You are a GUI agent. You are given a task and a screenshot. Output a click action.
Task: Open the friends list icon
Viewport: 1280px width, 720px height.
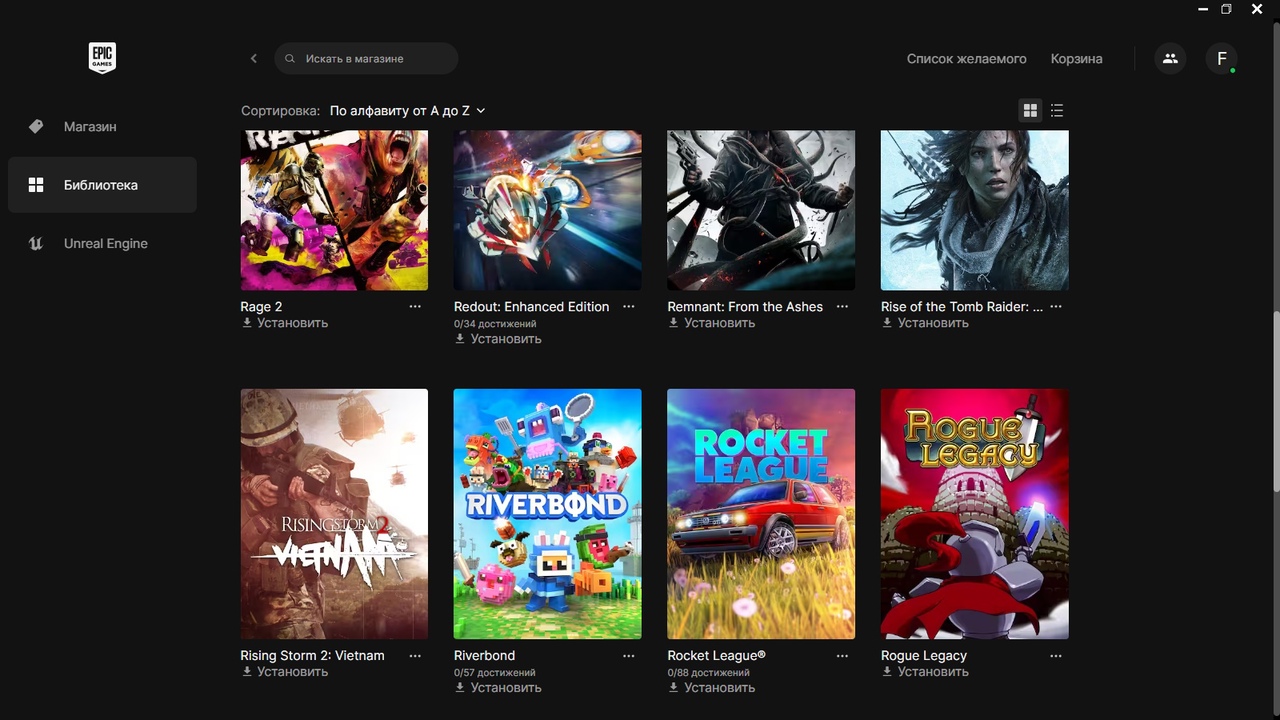1170,58
